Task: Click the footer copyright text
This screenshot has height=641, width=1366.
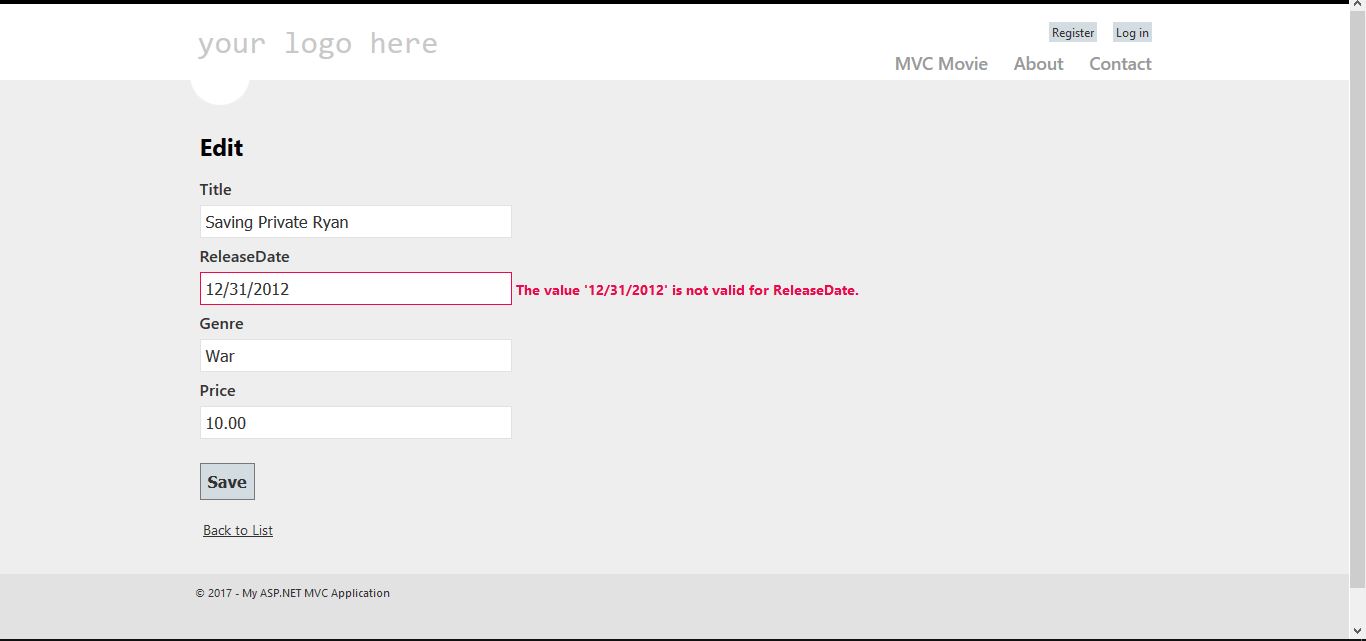Action: point(292,593)
